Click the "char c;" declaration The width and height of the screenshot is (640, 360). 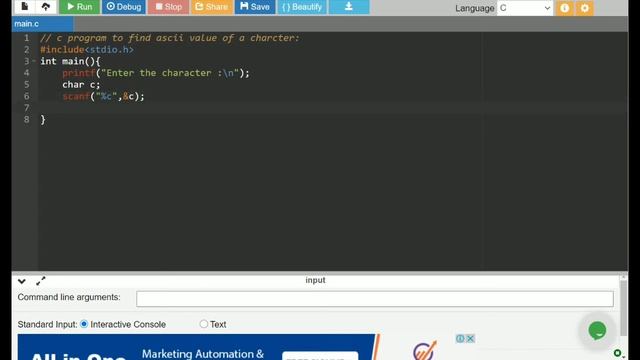pyautogui.click(x=81, y=84)
